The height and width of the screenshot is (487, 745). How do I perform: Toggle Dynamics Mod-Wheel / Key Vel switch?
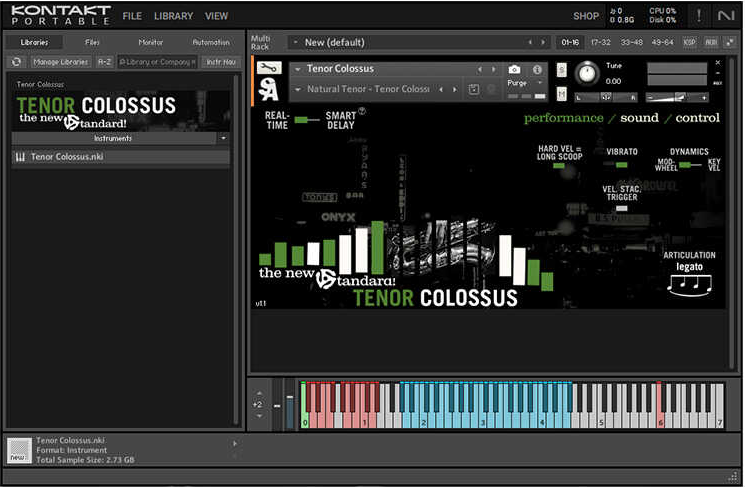click(690, 165)
